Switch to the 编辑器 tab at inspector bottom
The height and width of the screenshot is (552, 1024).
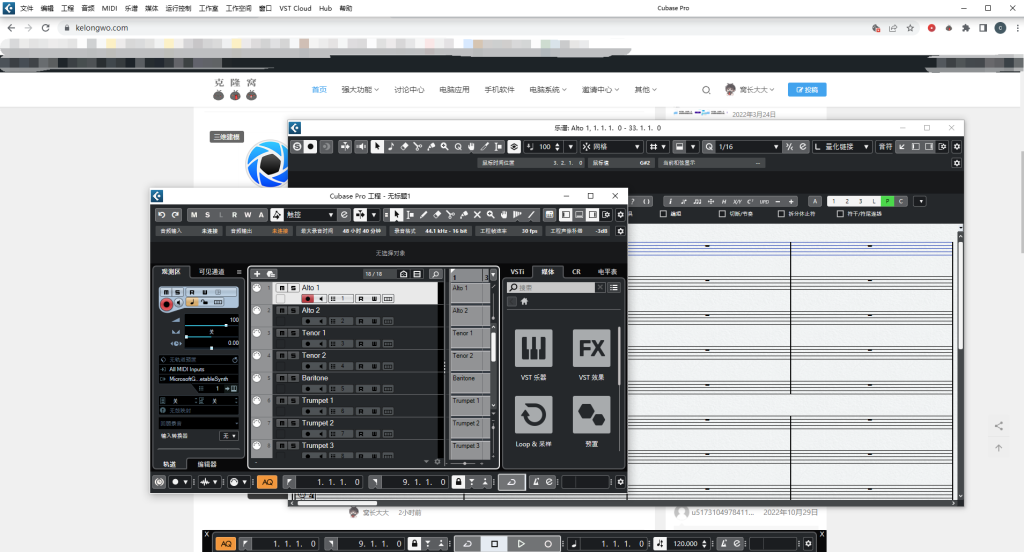click(207, 464)
